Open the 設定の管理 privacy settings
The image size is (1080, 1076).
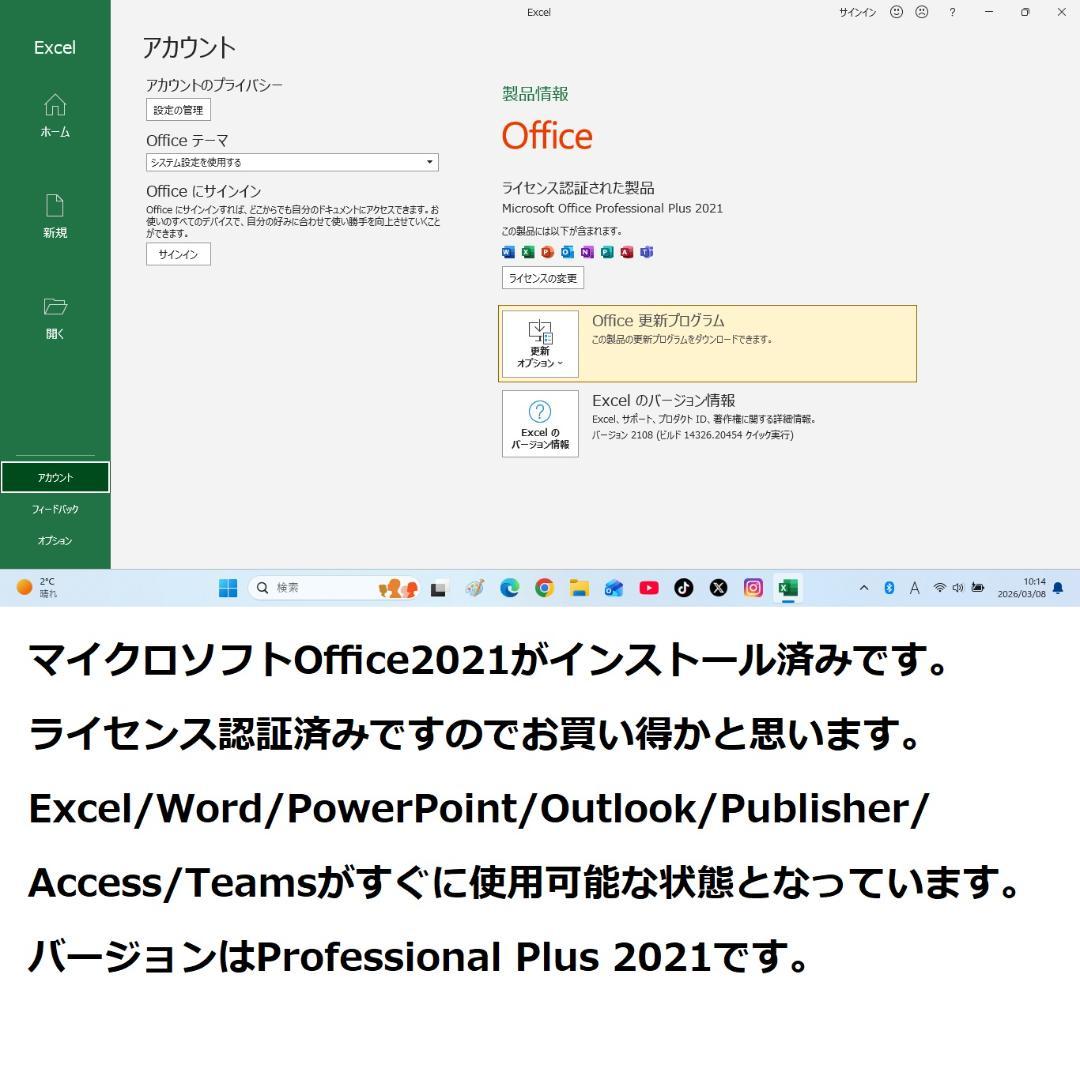click(177, 110)
